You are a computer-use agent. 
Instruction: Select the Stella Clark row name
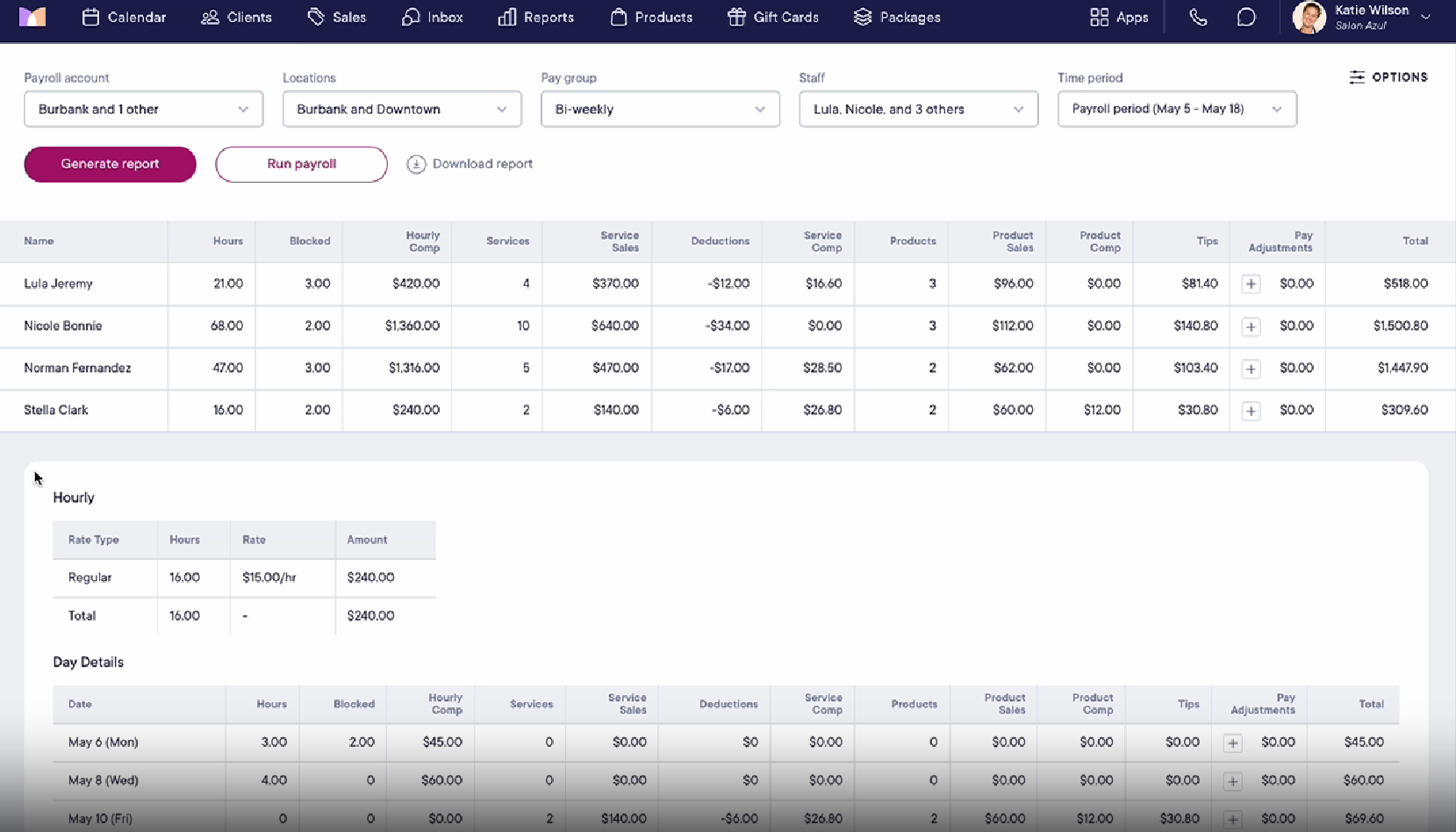coord(56,410)
